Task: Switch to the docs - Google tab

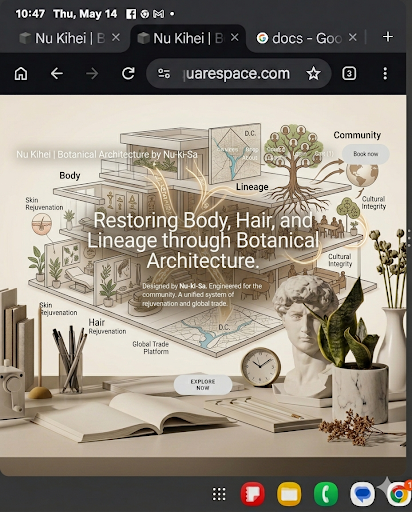Action: pyautogui.click(x=299, y=38)
